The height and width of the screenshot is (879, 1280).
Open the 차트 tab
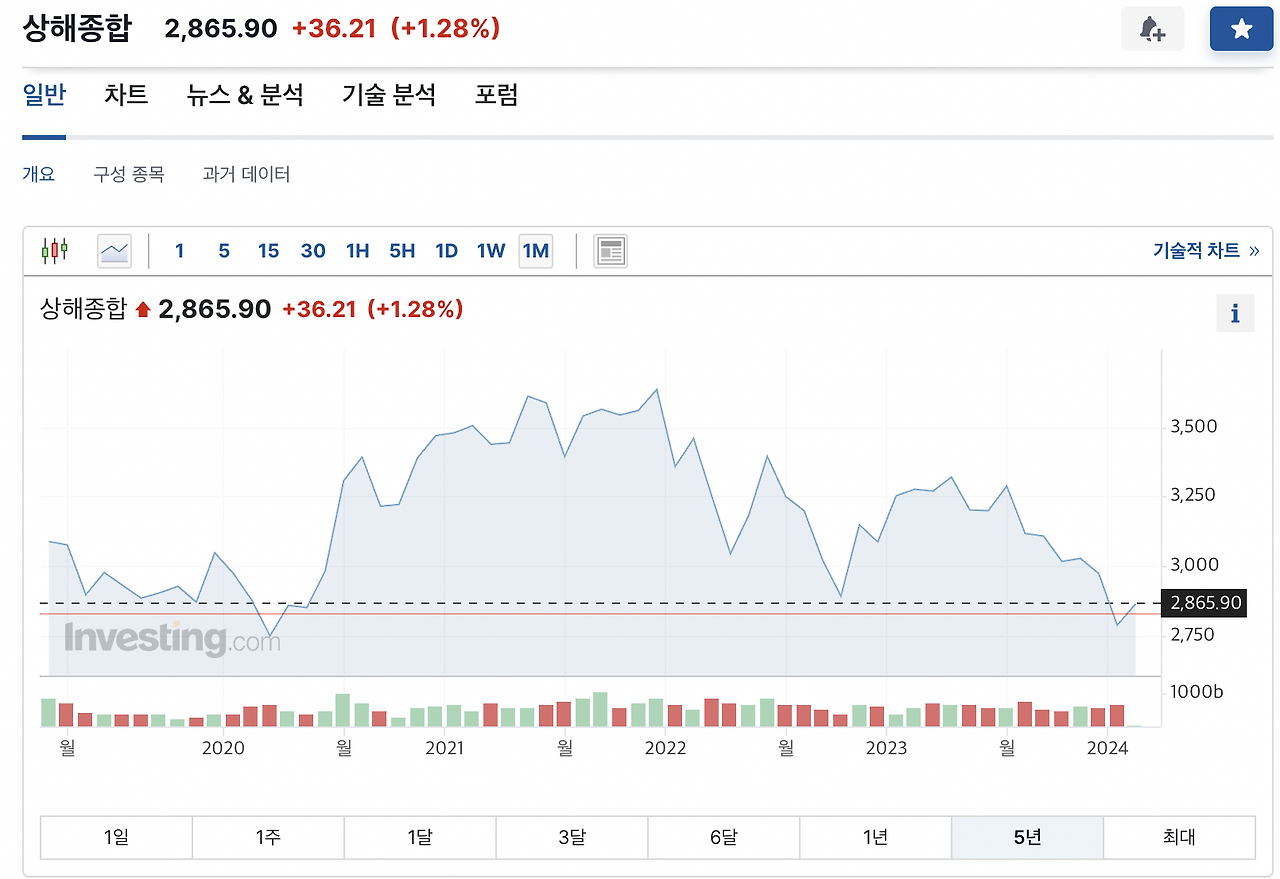(126, 95)
